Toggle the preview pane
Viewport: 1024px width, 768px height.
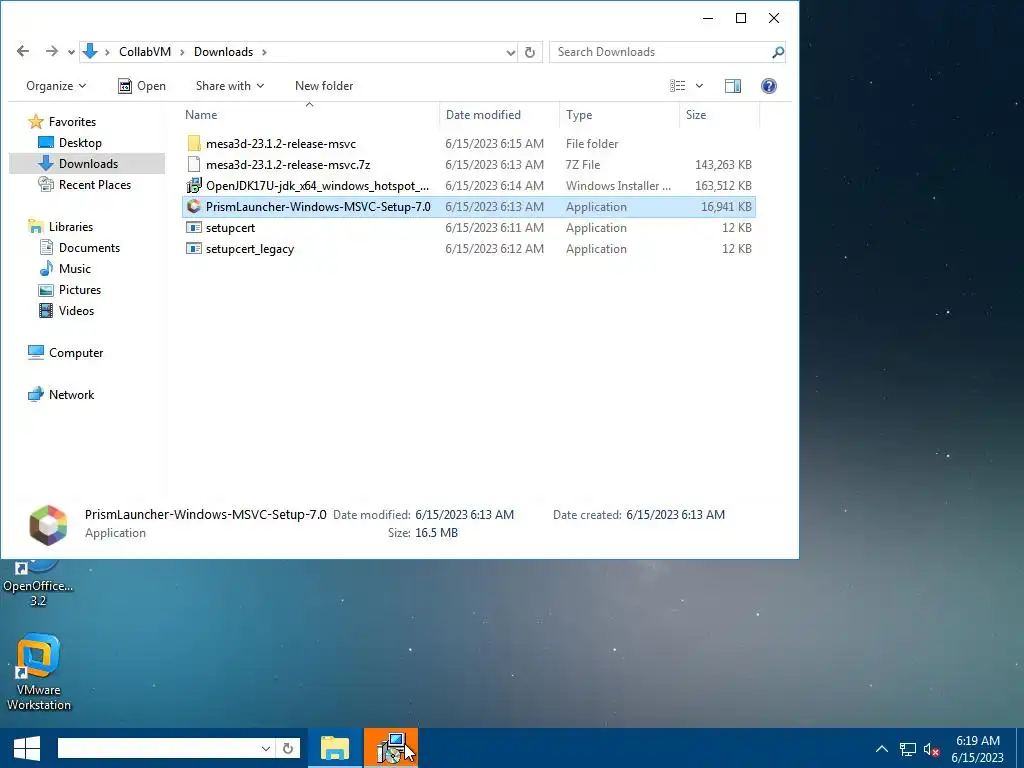[x=733, y=86]
